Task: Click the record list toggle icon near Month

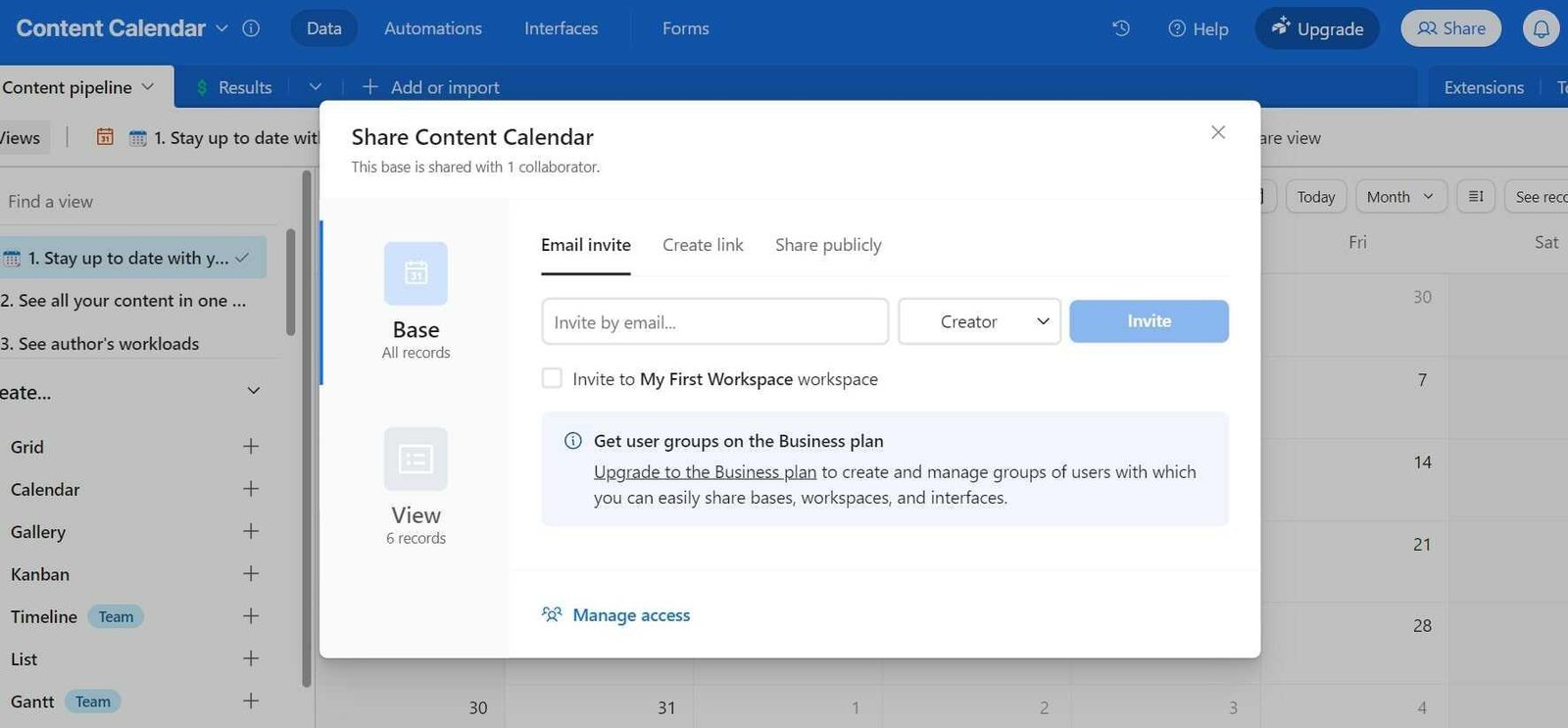Action: [x=1476, y=196]
